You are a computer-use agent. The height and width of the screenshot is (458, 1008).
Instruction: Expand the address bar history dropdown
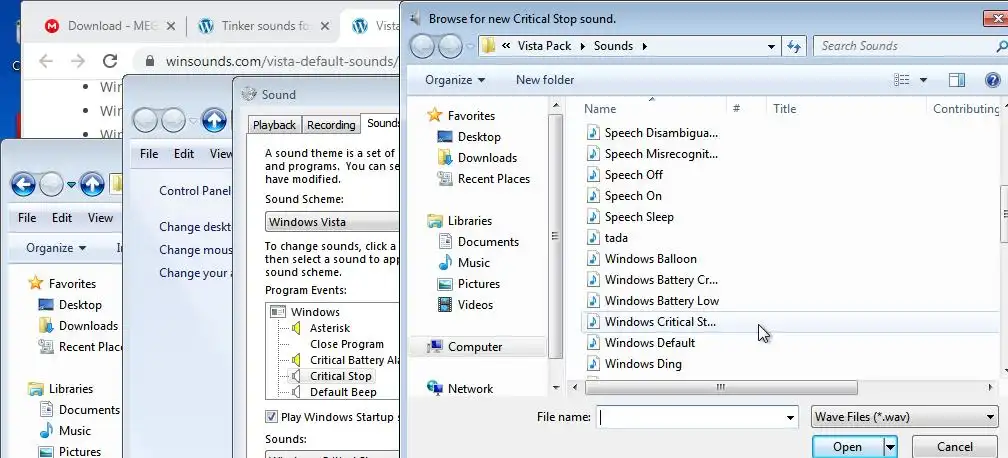pyautogui.click(x=771, y=46)
